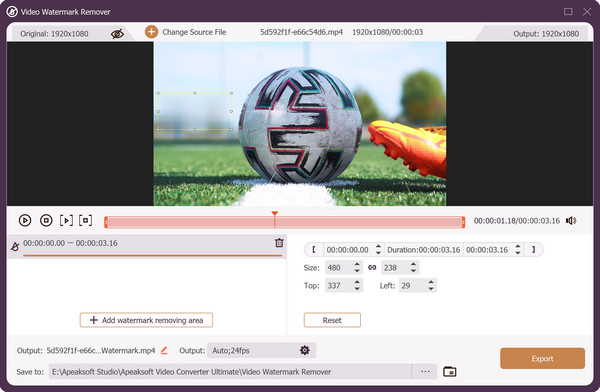600x392 pixels.
Task: Adjust the width 480 stepper
Action: 357,268
